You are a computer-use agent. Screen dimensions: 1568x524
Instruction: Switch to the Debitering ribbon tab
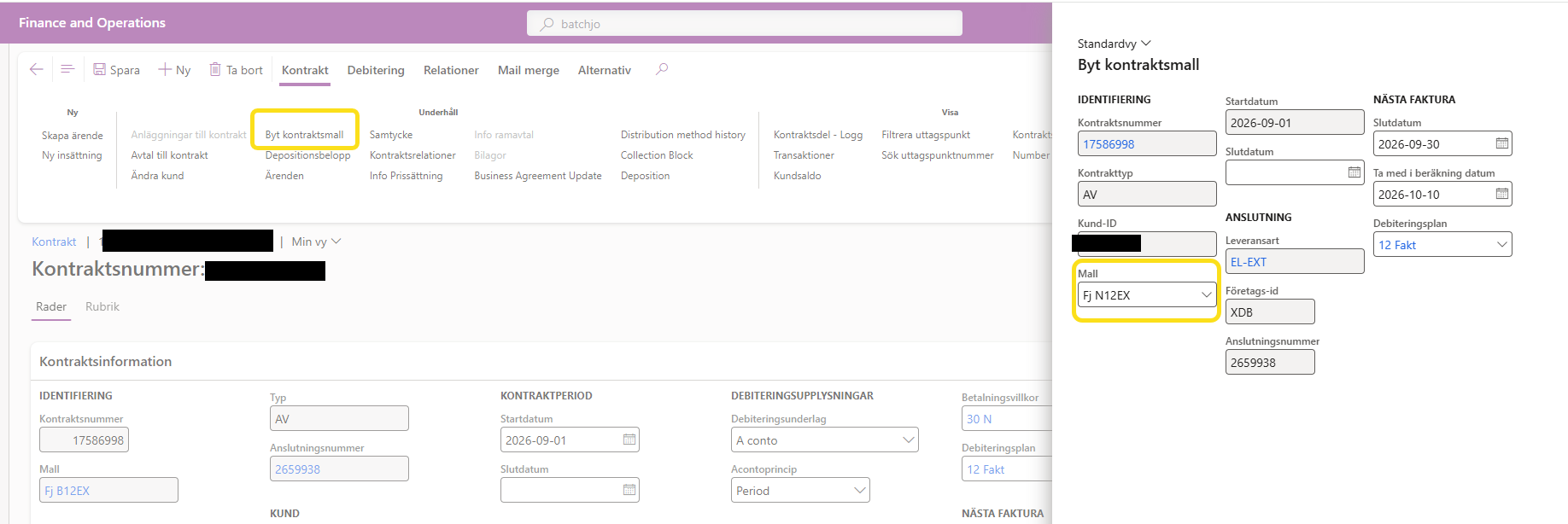(376, 70)
